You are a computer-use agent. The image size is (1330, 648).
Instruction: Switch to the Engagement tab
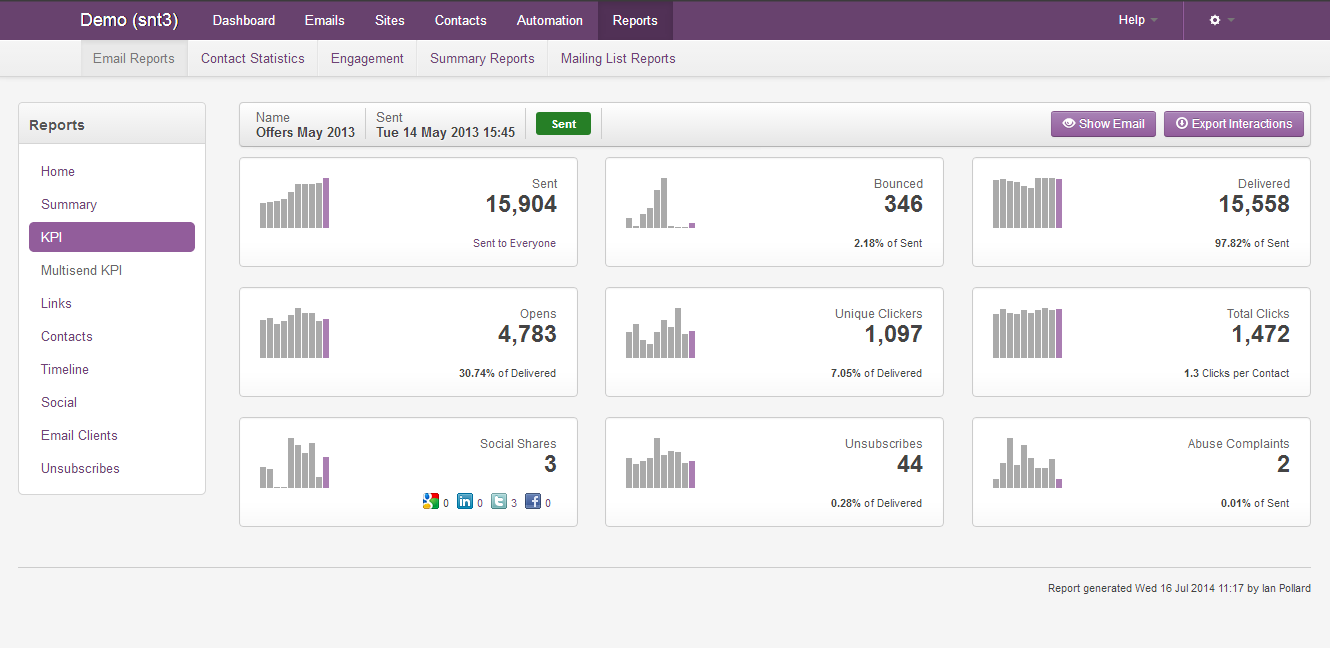point(367,58)
